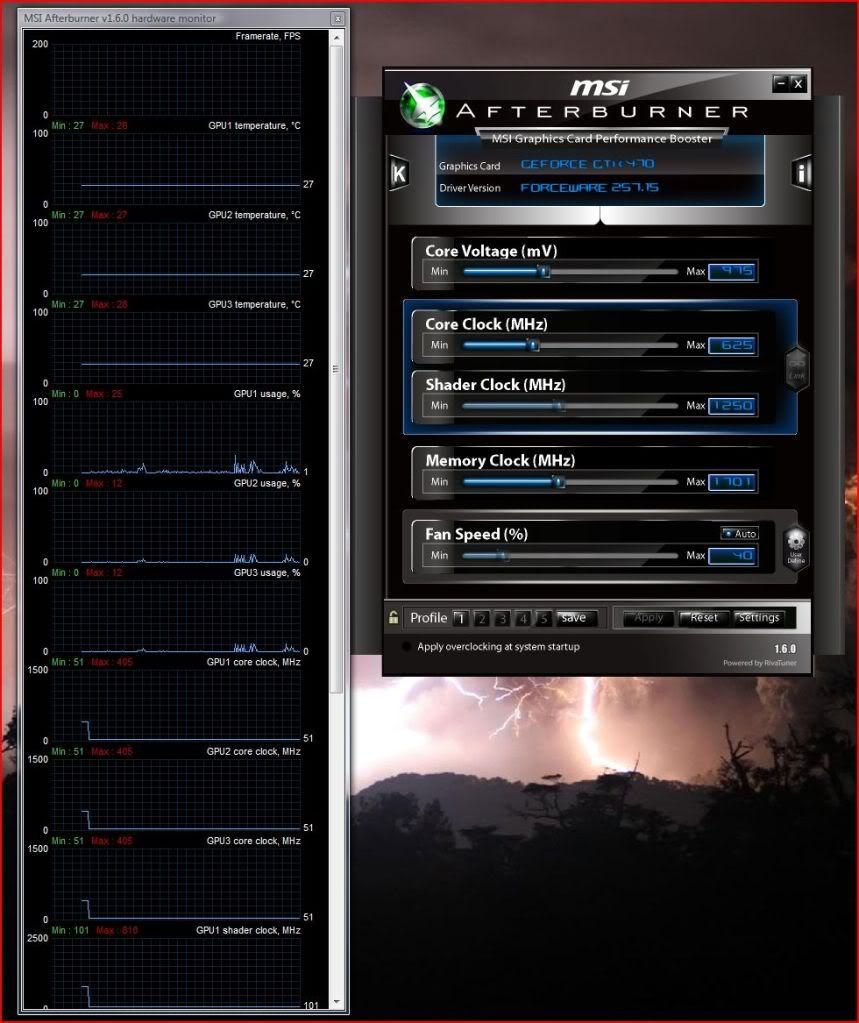Click the Memory Clock slider handle
Screen dimensions: 859x1023
click(x=559, y=482)
